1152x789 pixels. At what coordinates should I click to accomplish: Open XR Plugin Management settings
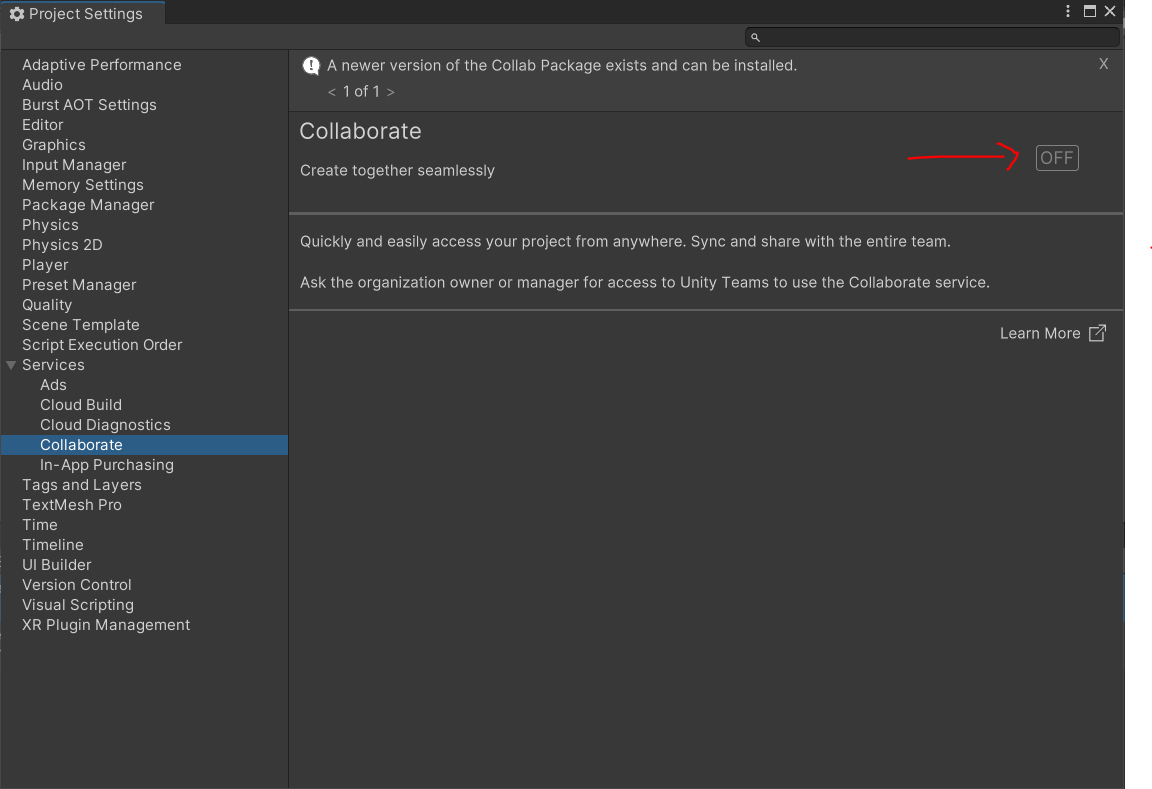pyautogui.click(x=106, y=625)
